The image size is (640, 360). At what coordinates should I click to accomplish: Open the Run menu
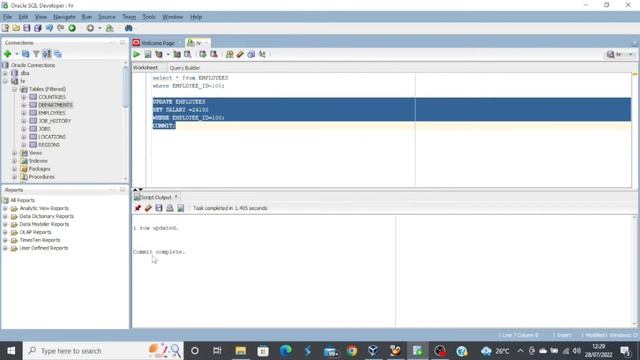click(x=87, y=17)
